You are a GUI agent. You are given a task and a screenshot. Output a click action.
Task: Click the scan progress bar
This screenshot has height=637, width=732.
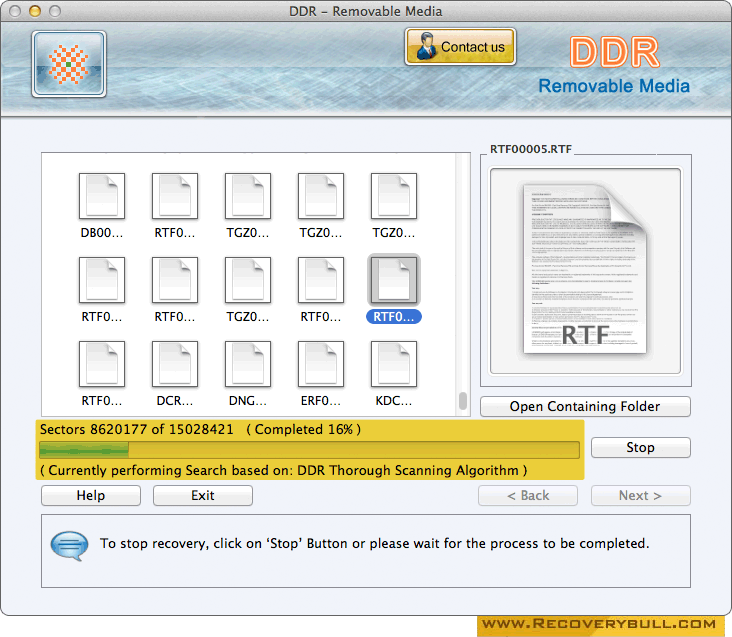click(310, 450)
